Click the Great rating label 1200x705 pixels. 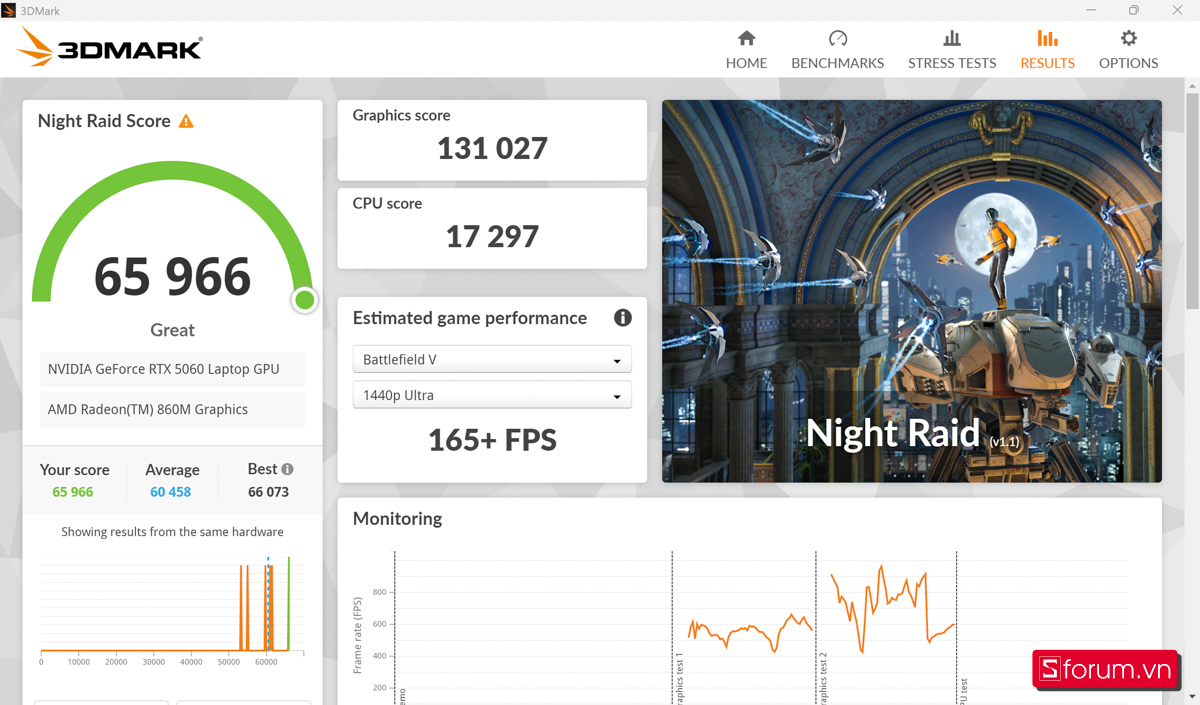click(172, 330)
